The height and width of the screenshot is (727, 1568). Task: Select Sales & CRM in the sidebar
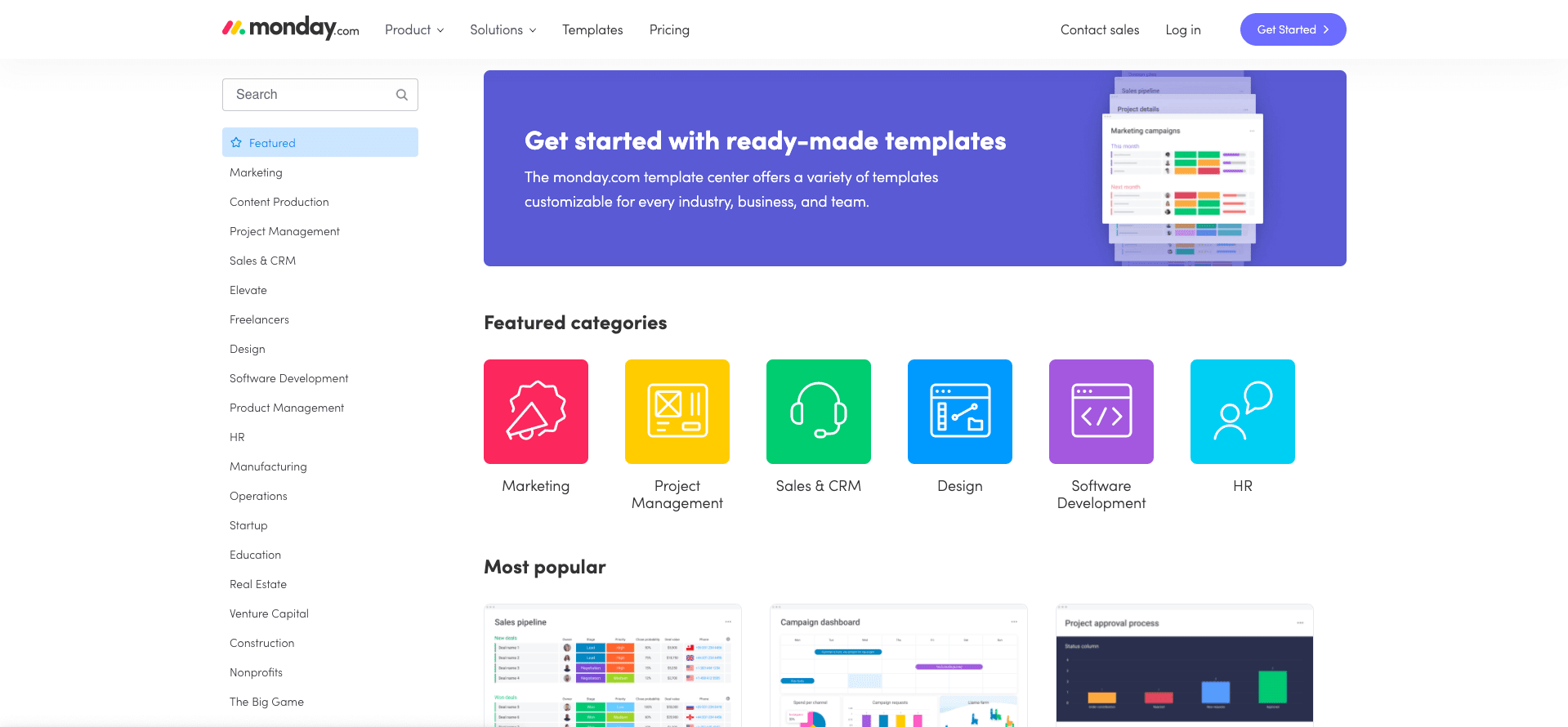pyautogui.click(x=262, y=261)
